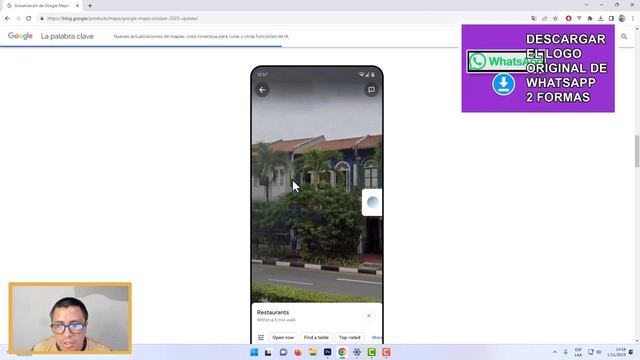Tap the filter sliders icon in Restaurants panel
Screen dimensions: 640x360
click(x=261, y=338)
